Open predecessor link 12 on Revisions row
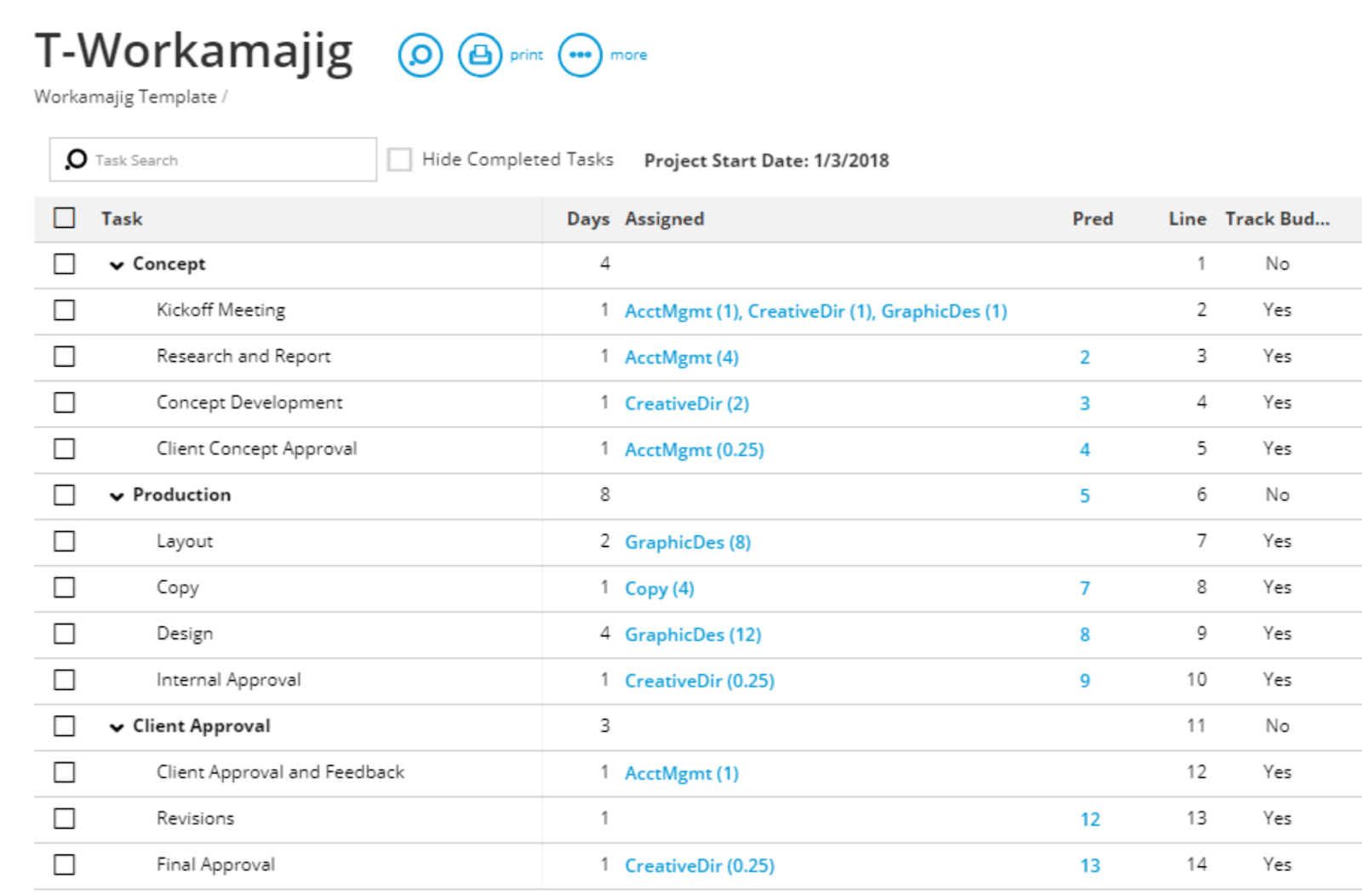Viewport: 1362px width, 896px height. tap(1089, 818)
